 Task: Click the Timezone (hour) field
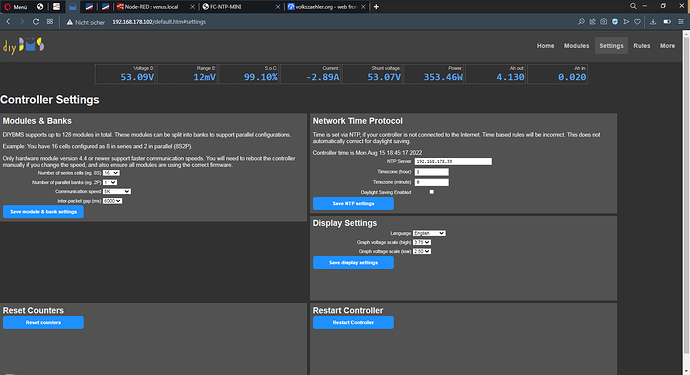(432, 172)
